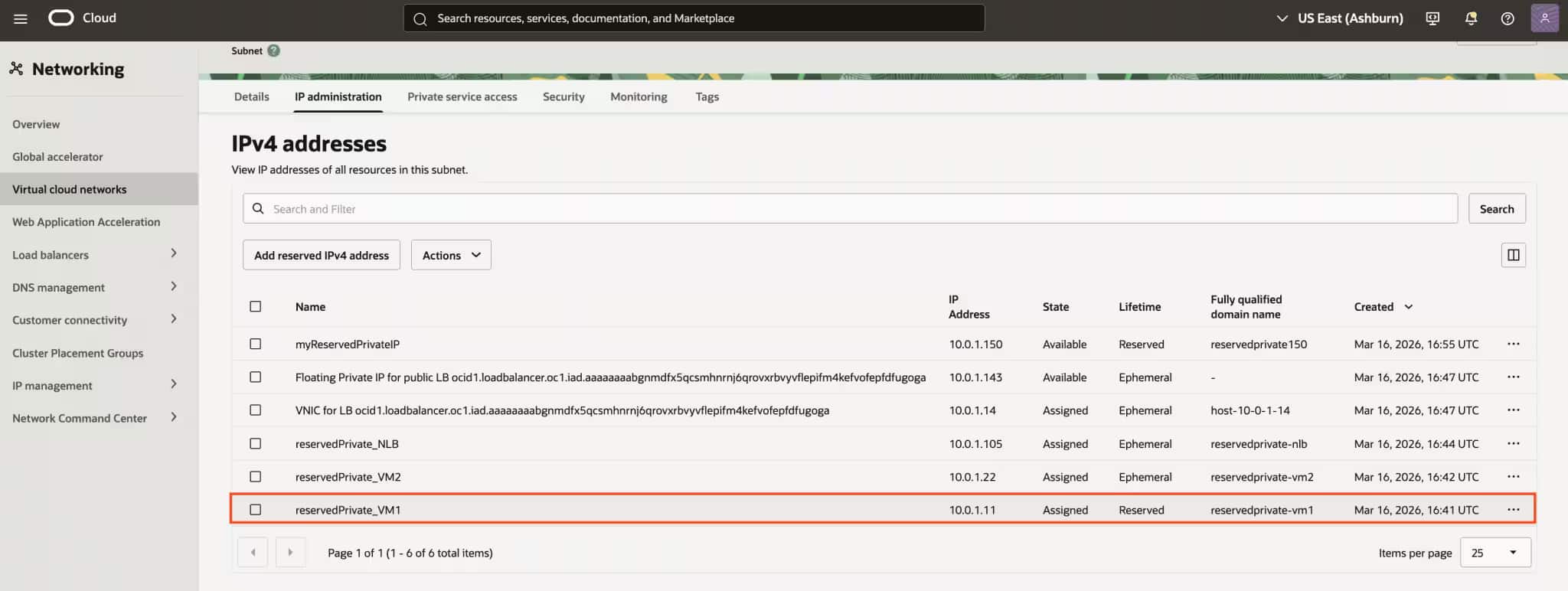Open Overview in the sidebar
This screenshot has width=1568, height=591.
coord(36,124)
